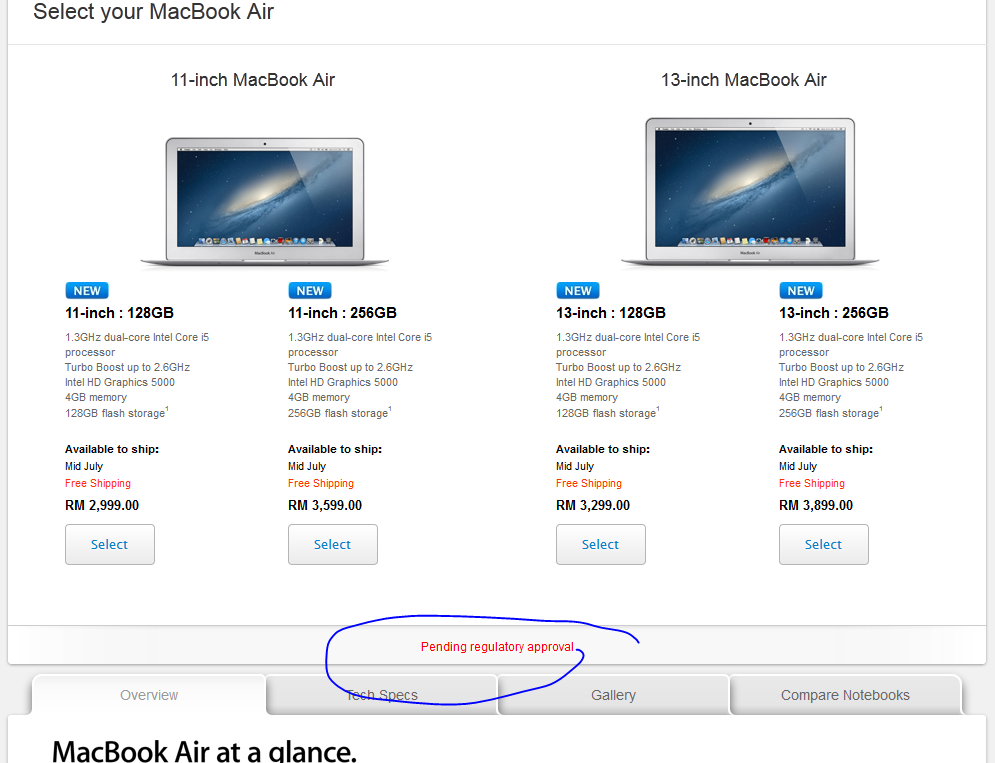Select the 11-inch 128GB model button
The image size is (995, 763).
110,544
